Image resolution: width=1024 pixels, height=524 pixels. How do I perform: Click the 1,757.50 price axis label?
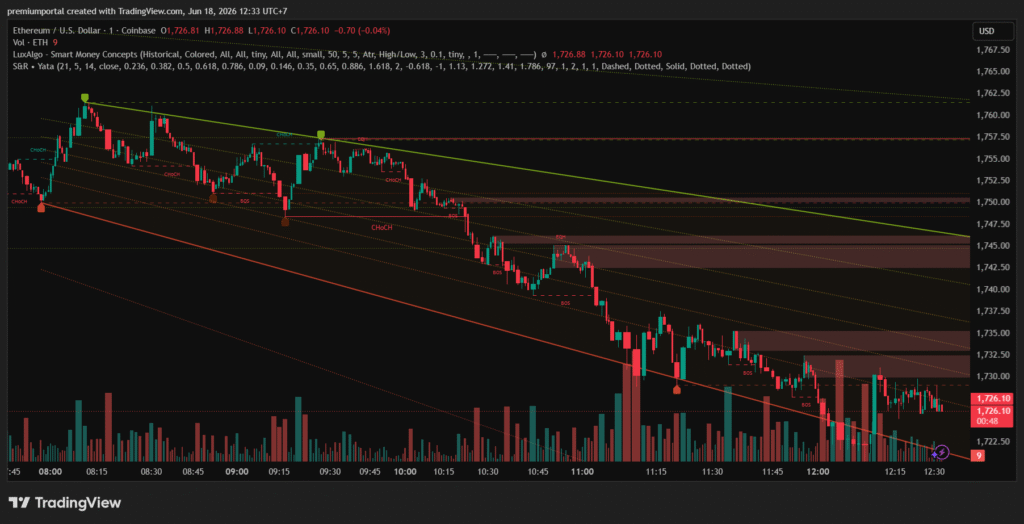993,137
